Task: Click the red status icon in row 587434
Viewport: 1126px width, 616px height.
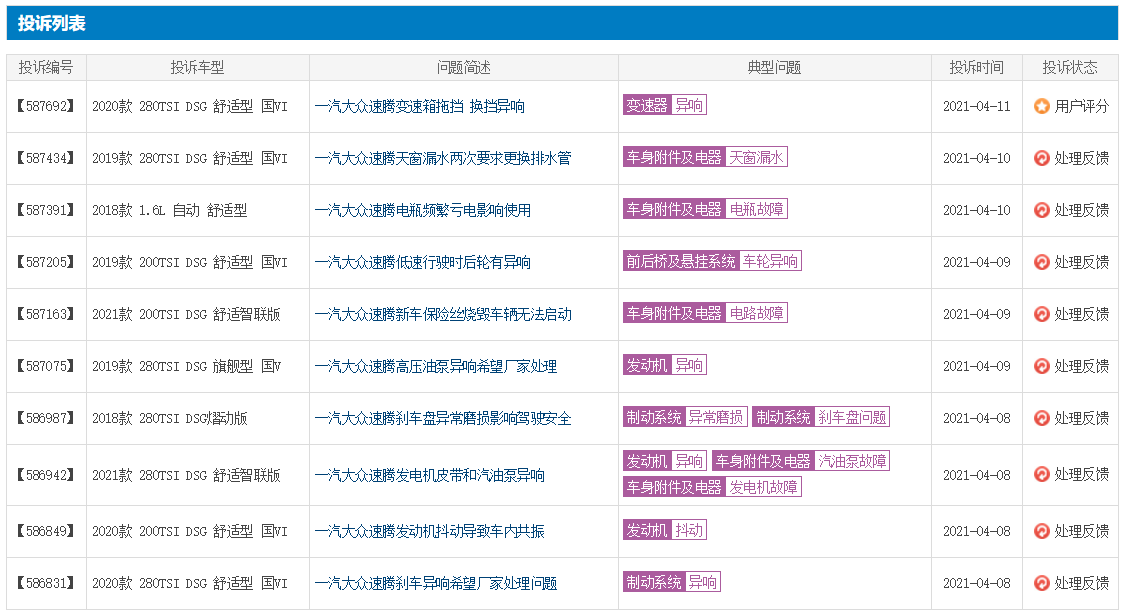Action: pyautogui.click(x=1041, y=158)
